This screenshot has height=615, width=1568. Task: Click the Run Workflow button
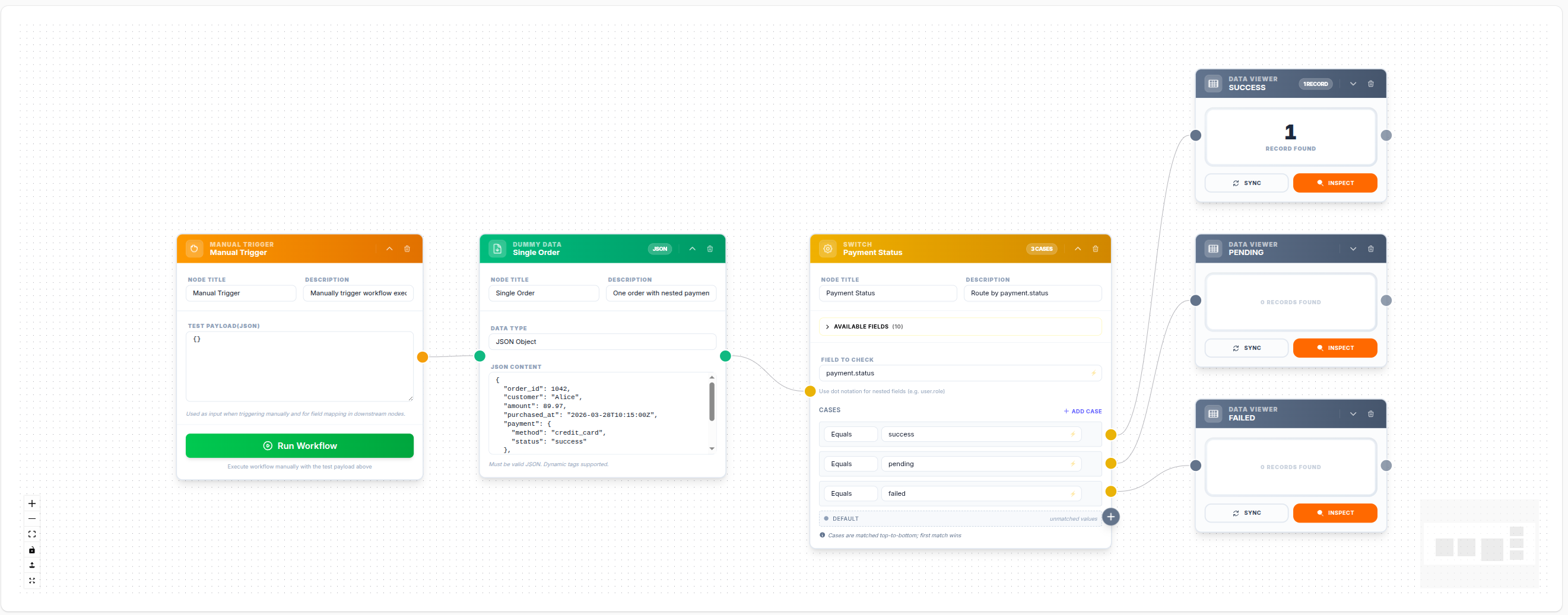299,445
